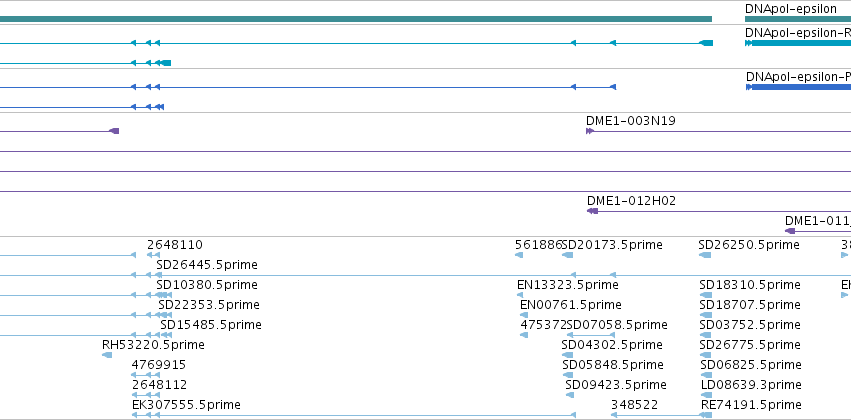
Task: Open SD03752.5prime EST label
Action: point(750,324)
